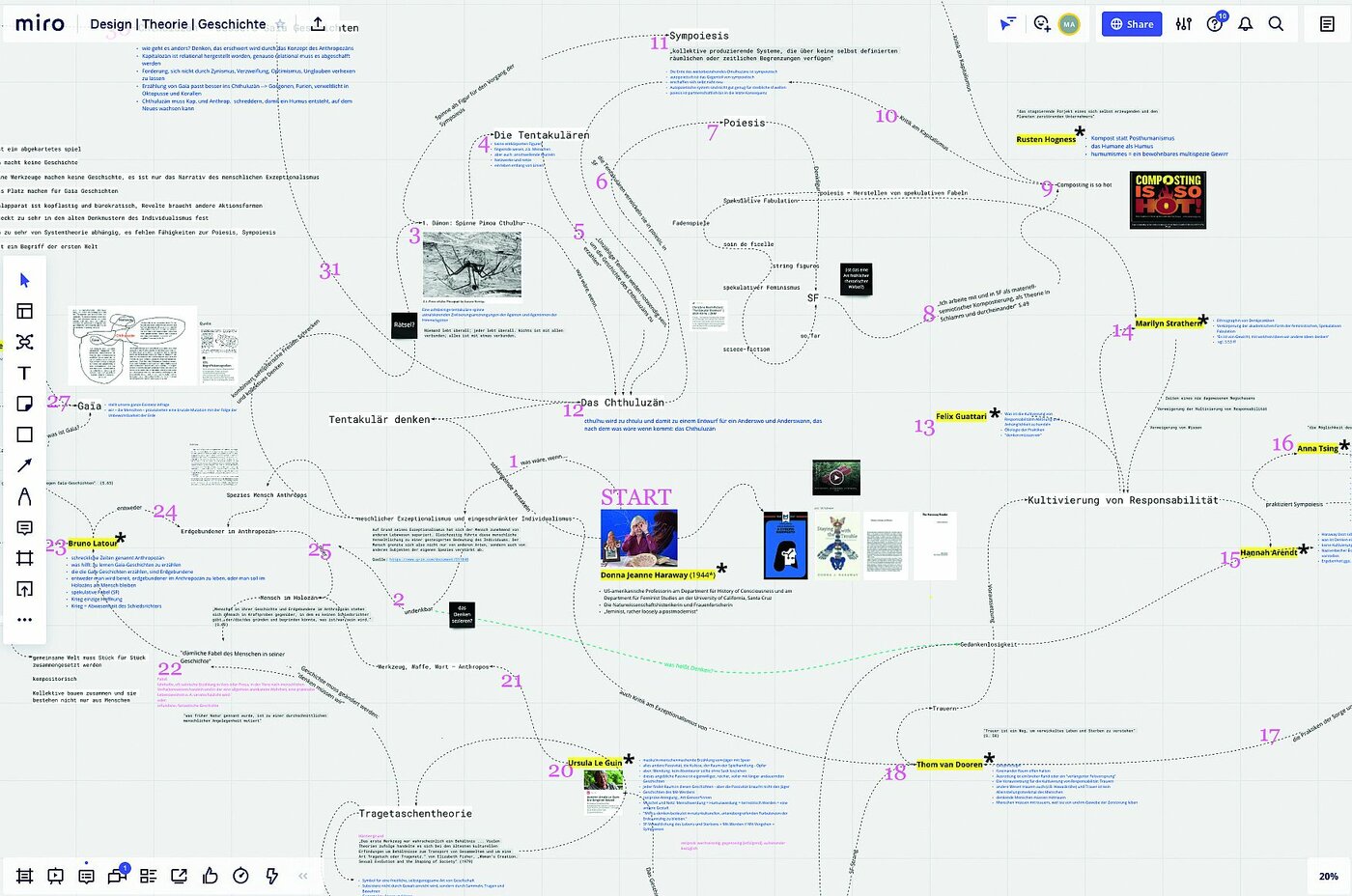Open the notes panel

(x=1328, y=24)
